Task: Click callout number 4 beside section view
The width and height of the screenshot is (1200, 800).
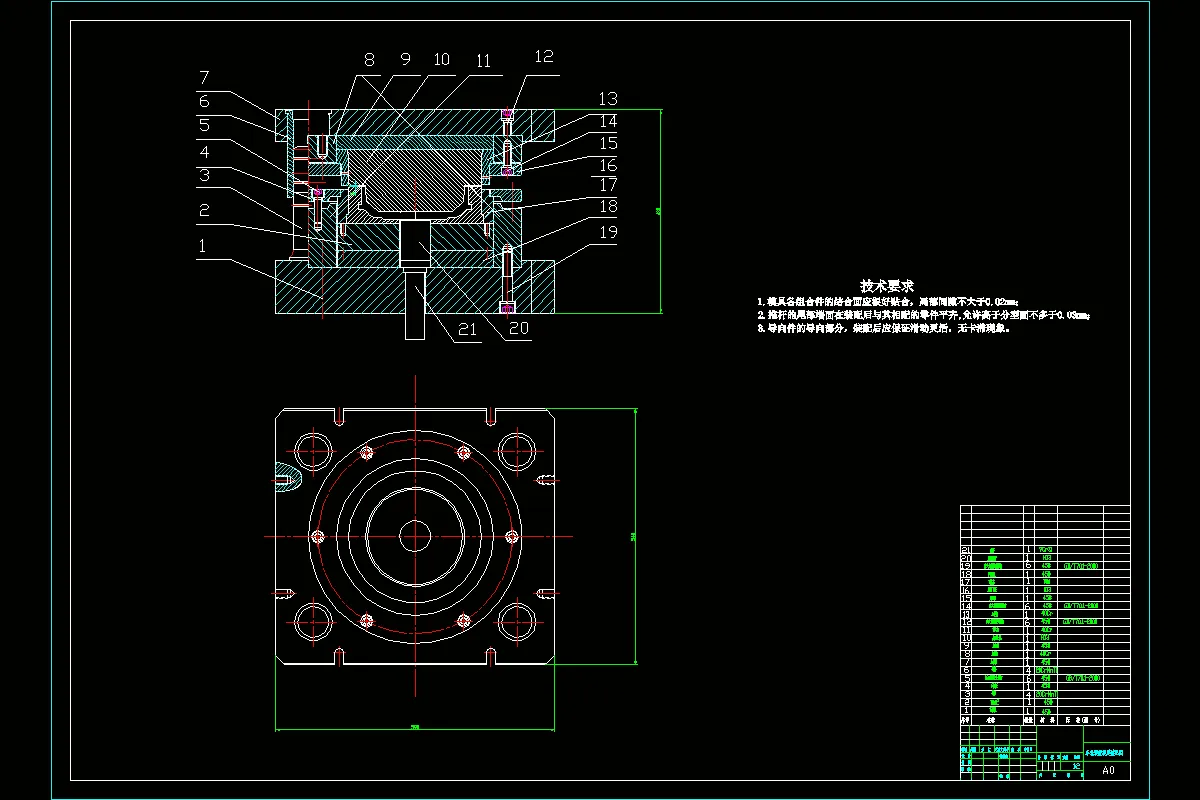Action: tap(203, 152)
